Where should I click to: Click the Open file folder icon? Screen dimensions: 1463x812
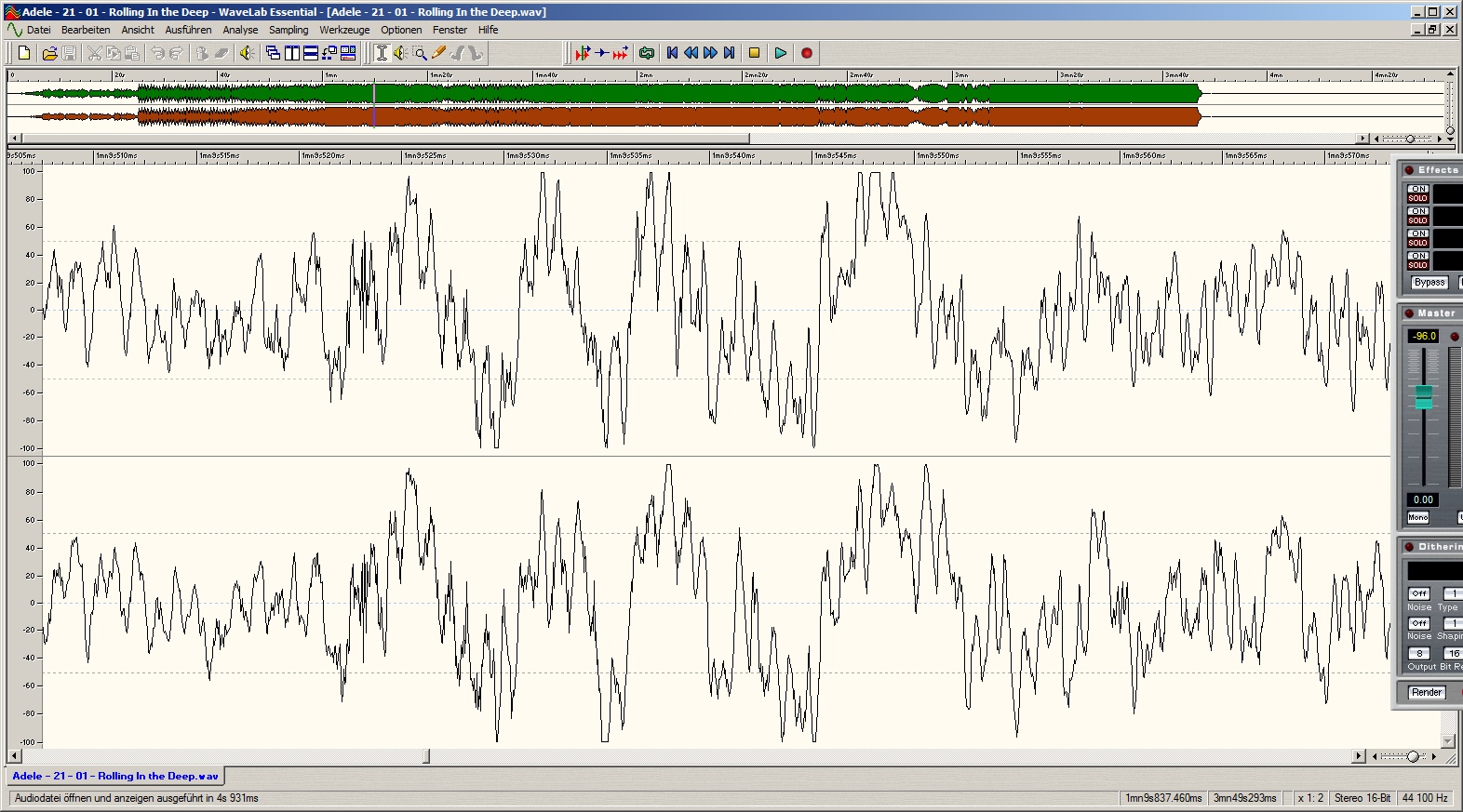click(x=50, y=53)
